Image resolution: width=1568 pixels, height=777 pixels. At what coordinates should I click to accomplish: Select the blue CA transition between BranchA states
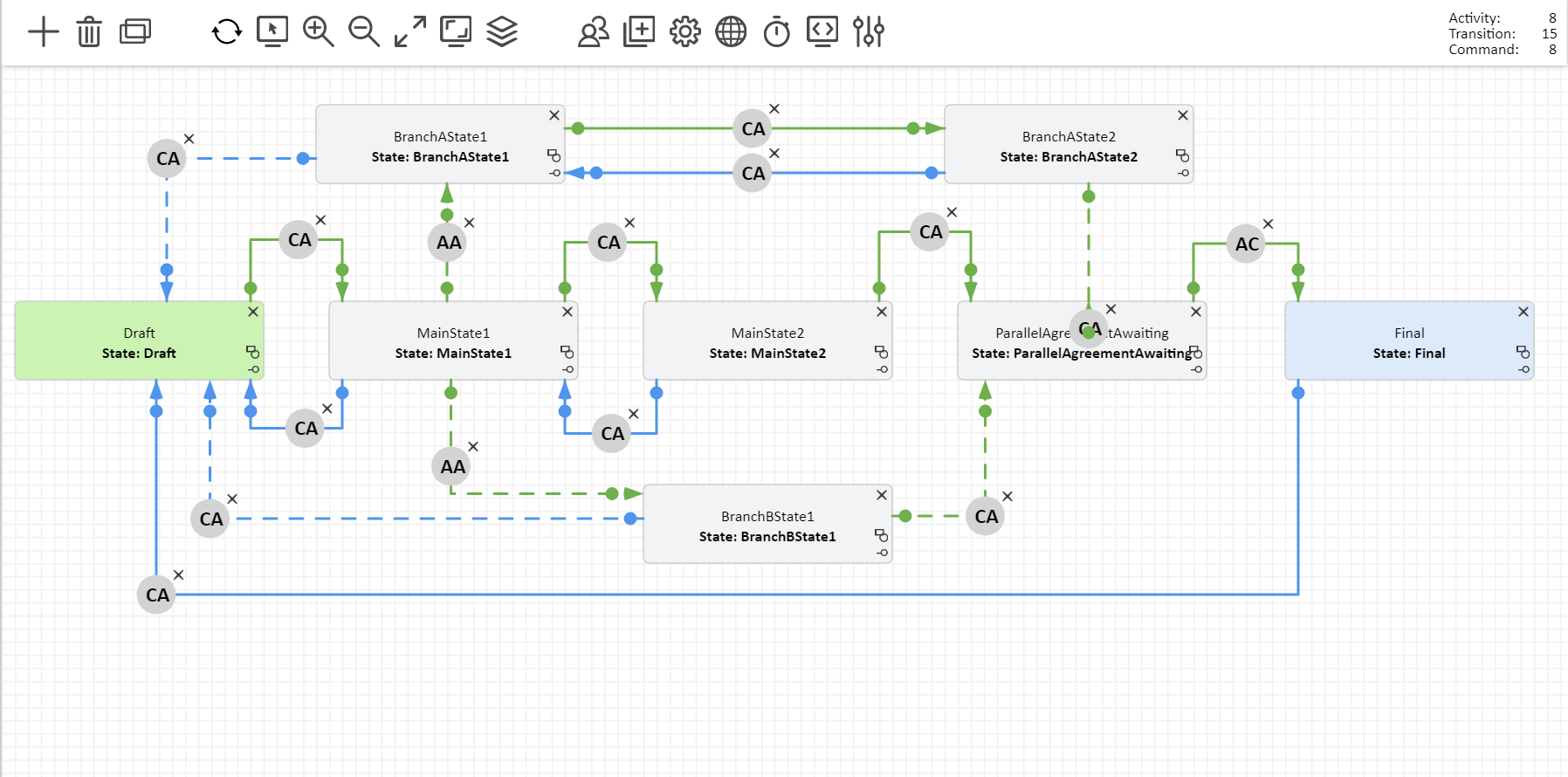click(x=753, y=174)
